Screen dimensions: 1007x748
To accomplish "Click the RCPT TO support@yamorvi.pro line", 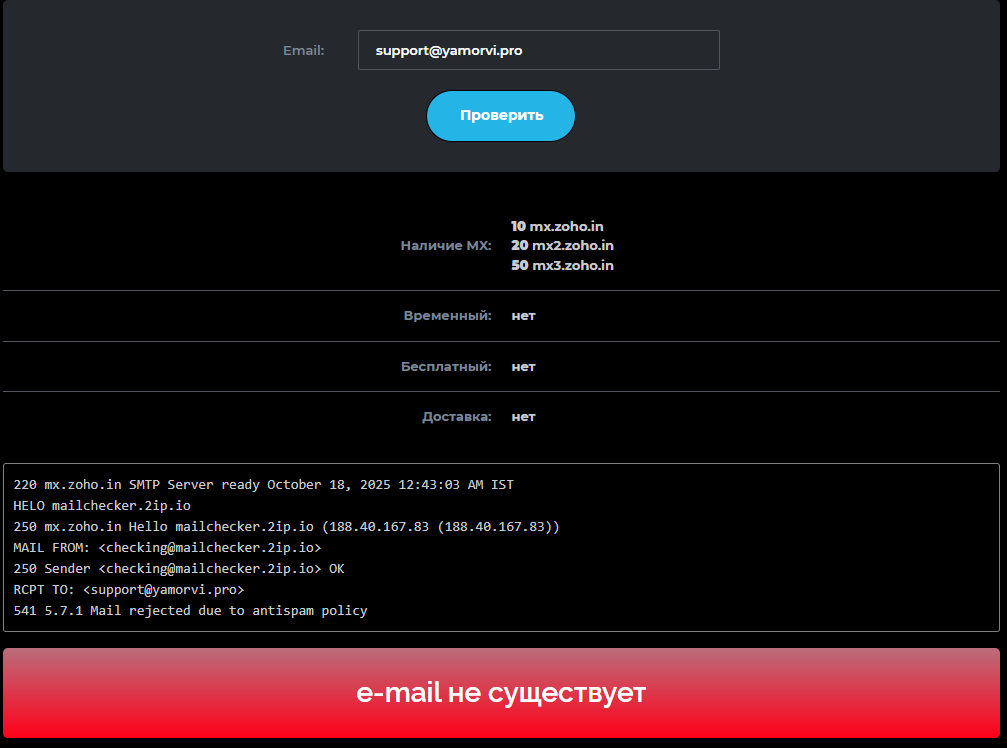I will (x=129, y=589).
